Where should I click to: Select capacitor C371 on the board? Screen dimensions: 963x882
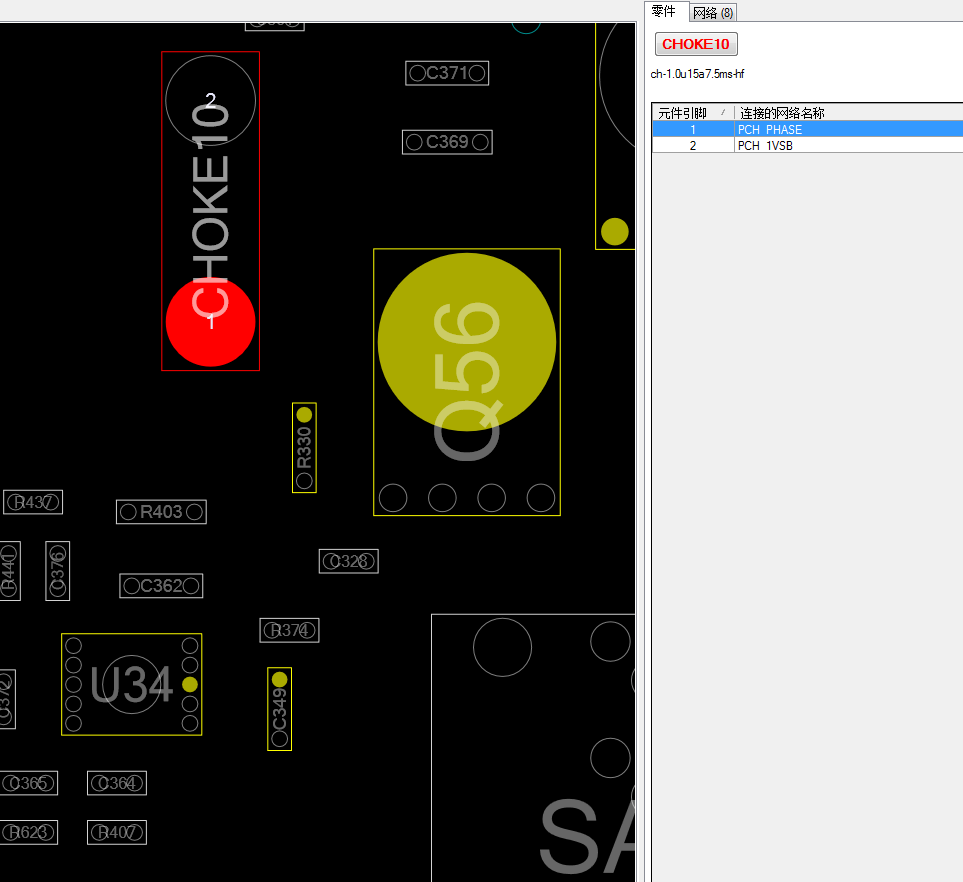447,73
